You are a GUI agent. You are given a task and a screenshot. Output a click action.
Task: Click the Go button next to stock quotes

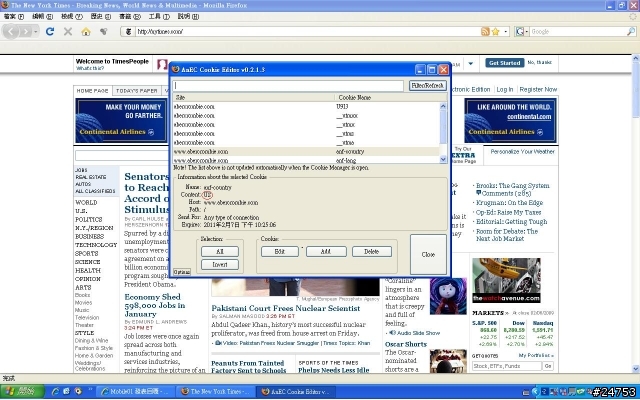point(548,366)
